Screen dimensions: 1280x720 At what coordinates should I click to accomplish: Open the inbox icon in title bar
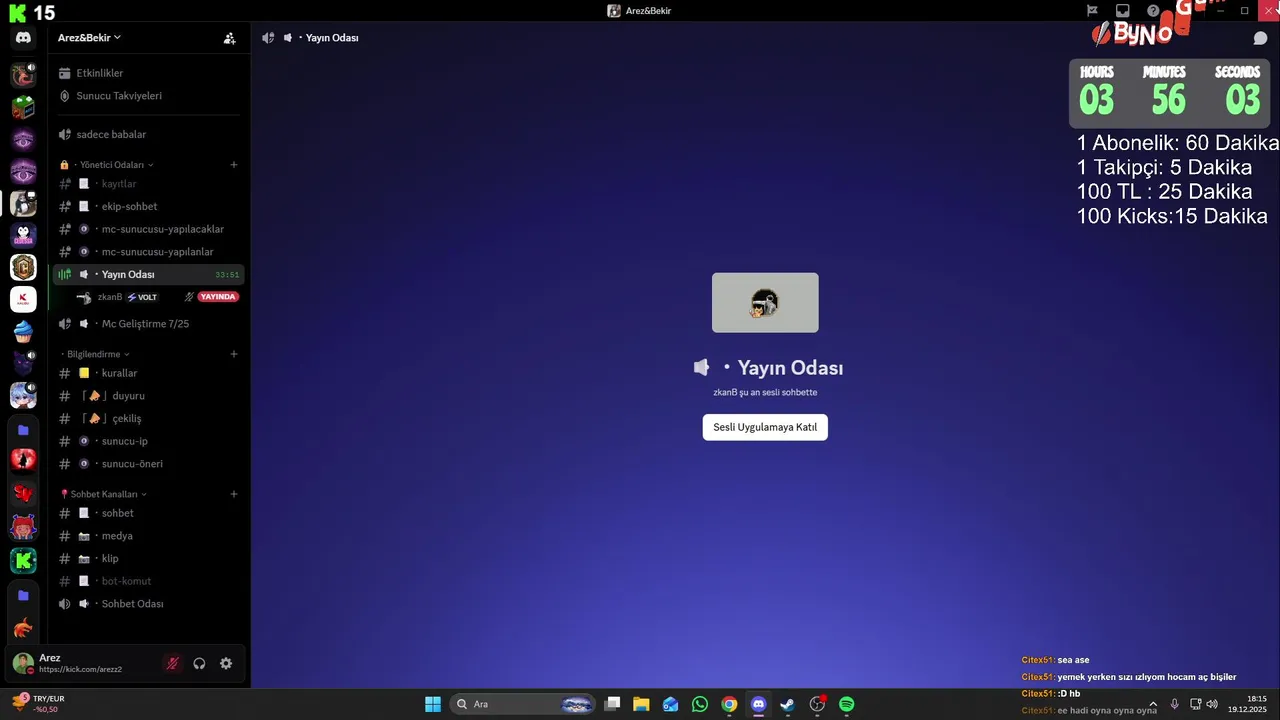(1123, 11)
